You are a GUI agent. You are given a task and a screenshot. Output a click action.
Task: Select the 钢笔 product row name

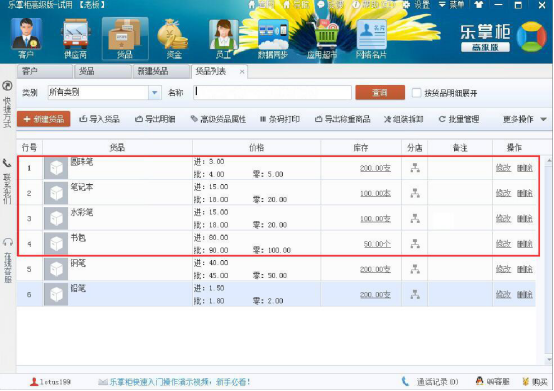(x=78, y=263)
